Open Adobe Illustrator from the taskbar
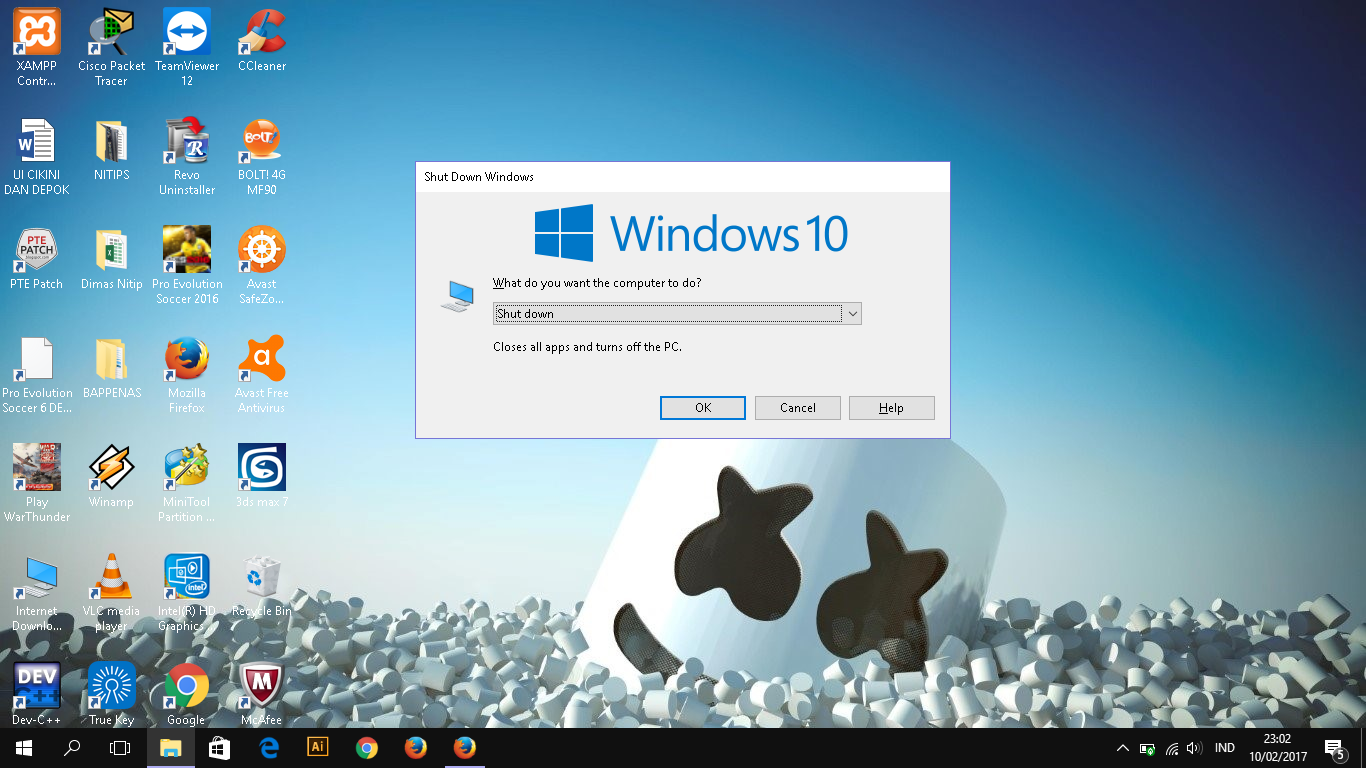This screenshot has width=1366, height=768. [317, 748]
